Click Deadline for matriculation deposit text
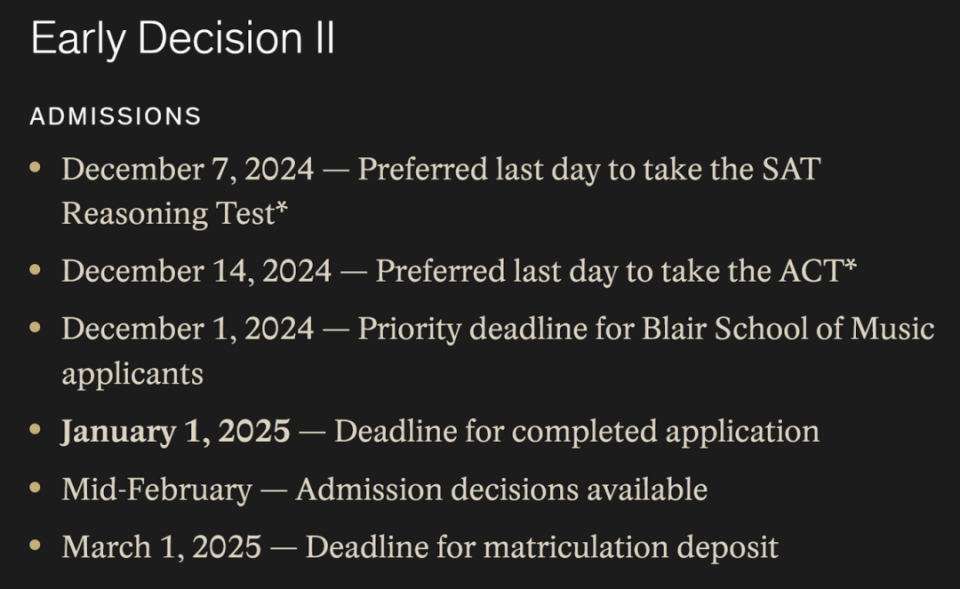 coord(541,548)
